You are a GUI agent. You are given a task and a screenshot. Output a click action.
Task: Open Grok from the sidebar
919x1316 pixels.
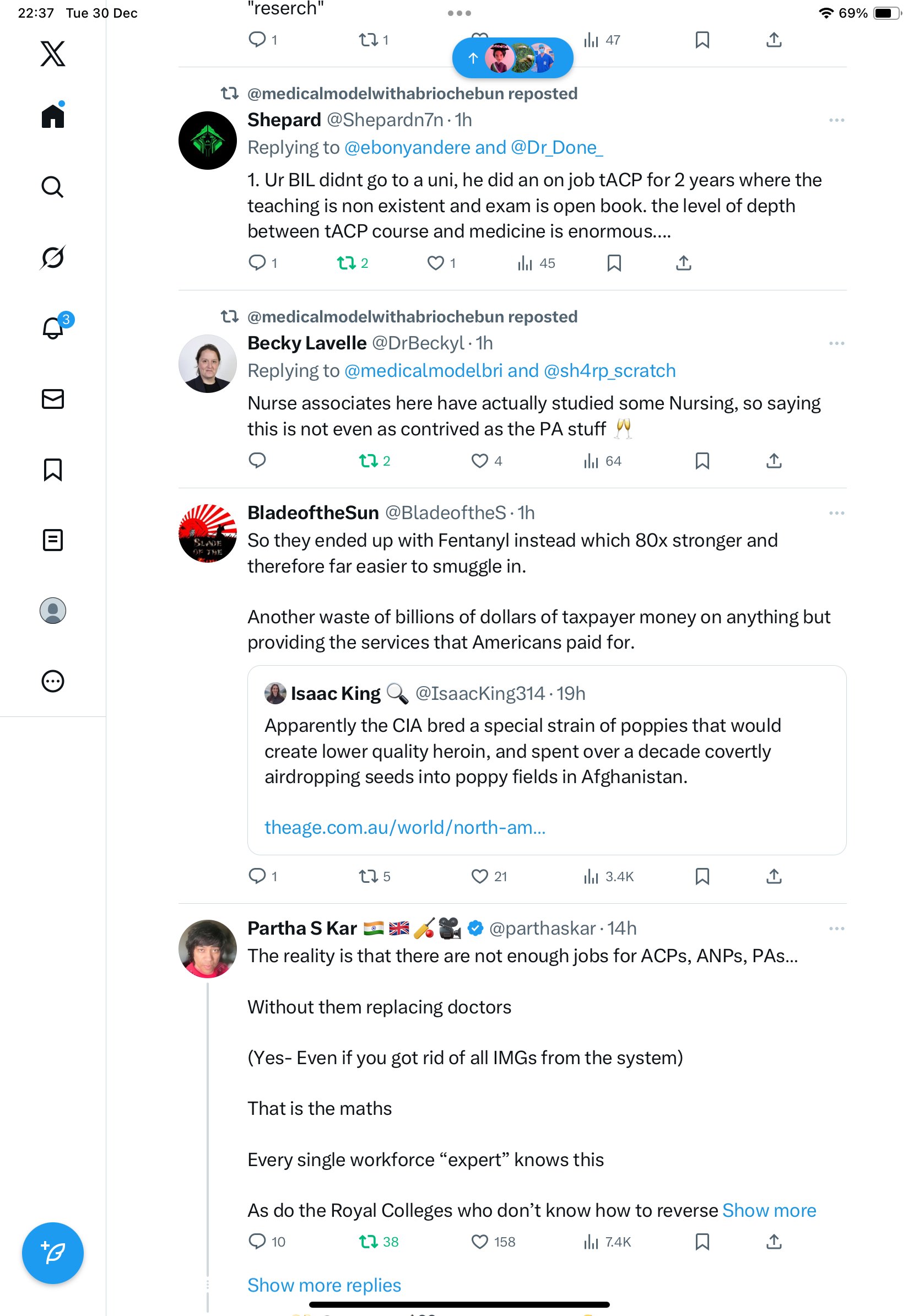point(53,257)
